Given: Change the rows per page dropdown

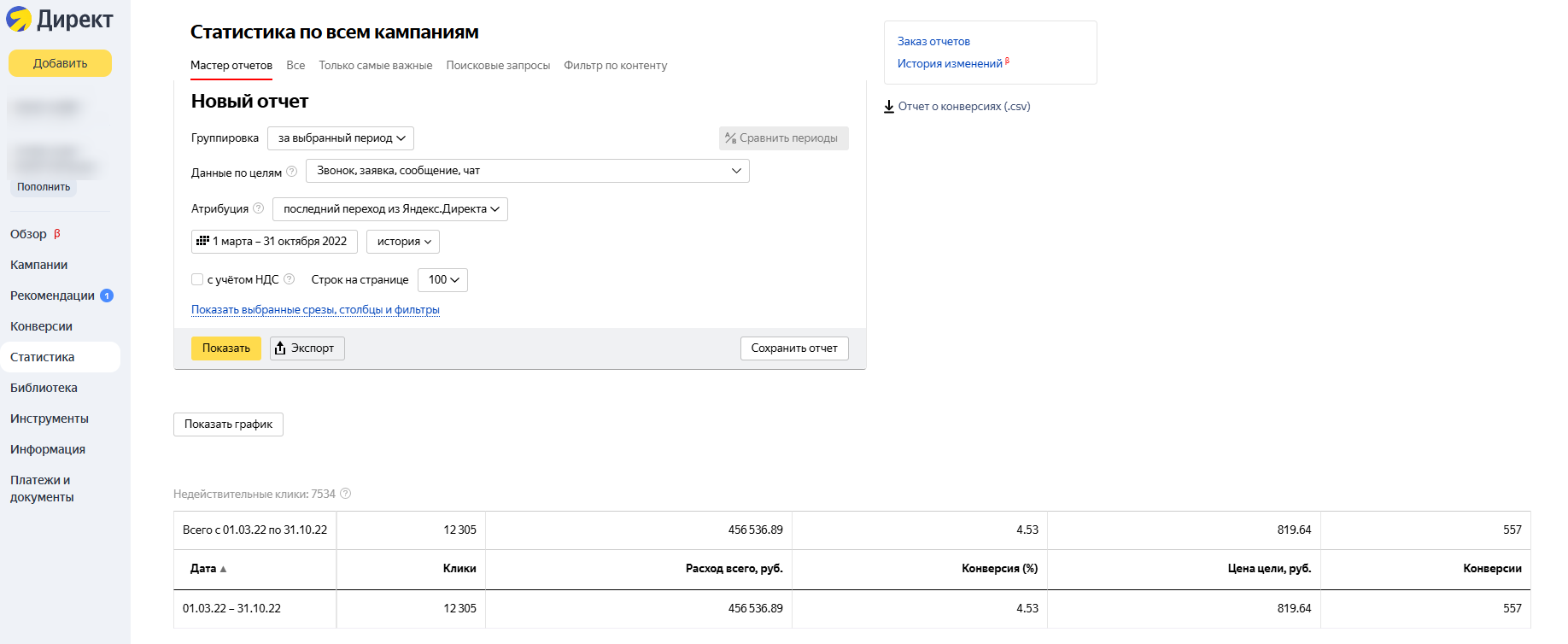Looking at the screenshot, I should (x=442, y=280).
